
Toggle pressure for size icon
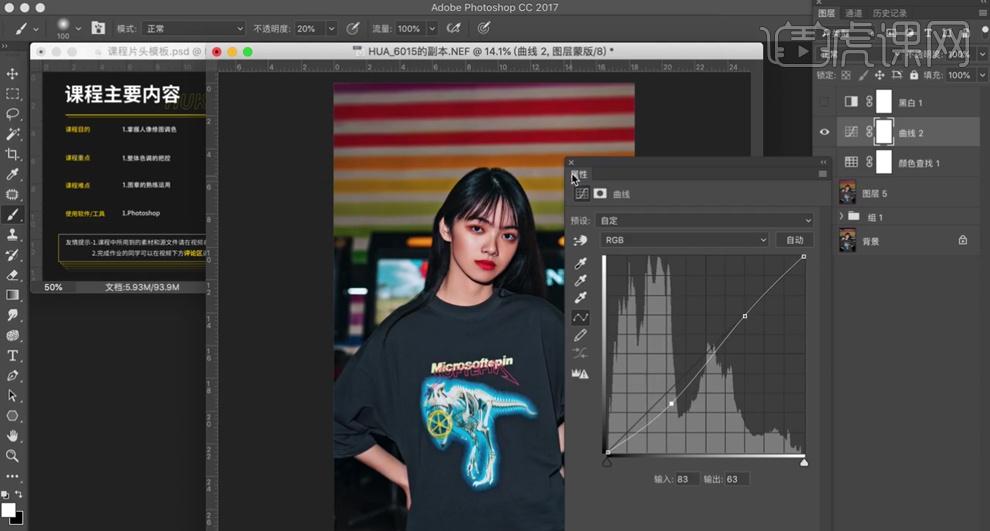pyautogui.click(x=484, y=28)
